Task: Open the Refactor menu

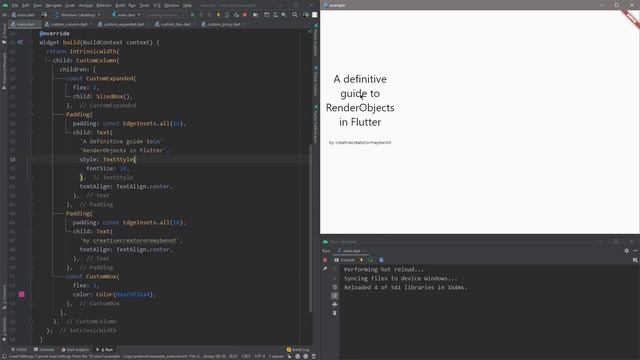Action: pyautogui.click(x=104, y=5)
